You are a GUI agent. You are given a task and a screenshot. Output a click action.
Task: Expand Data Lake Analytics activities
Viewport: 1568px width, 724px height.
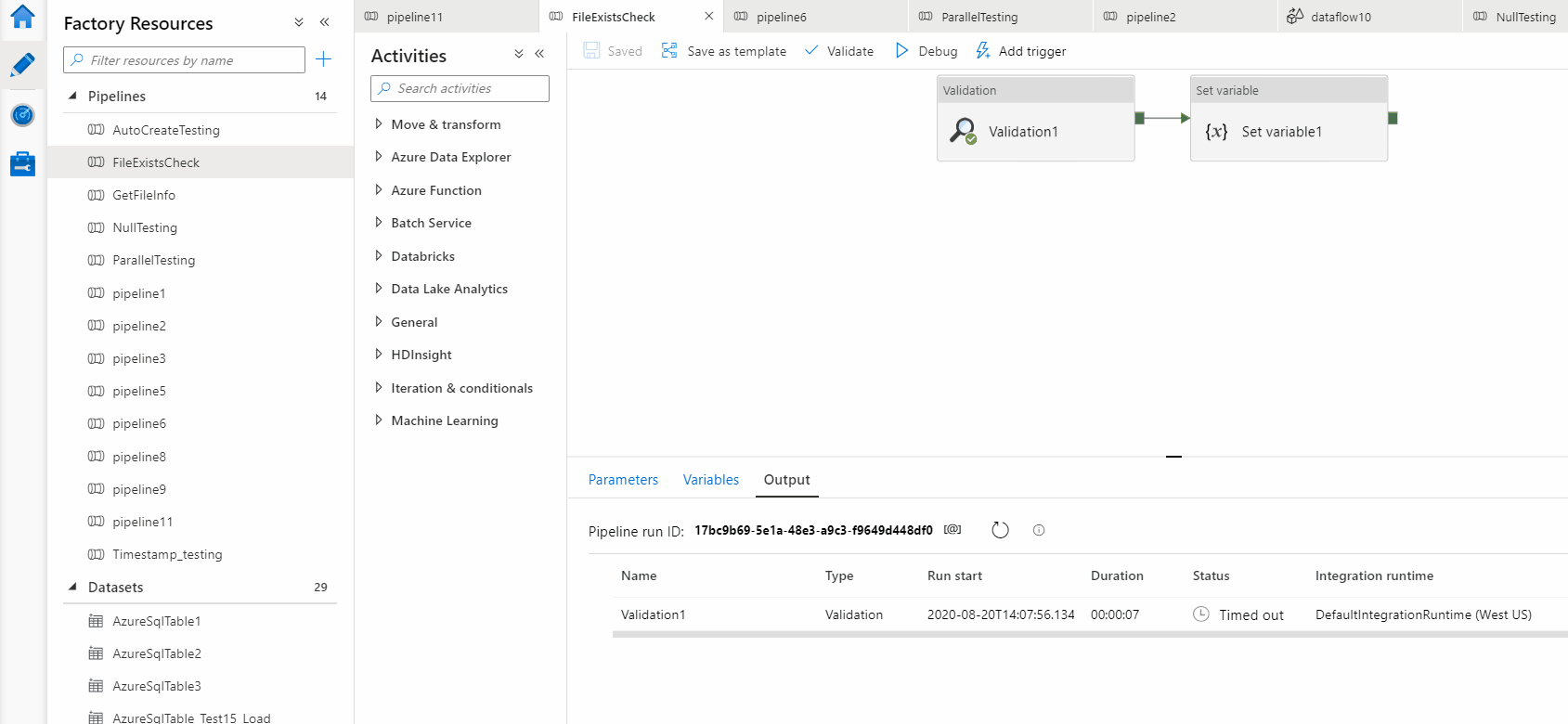pos(378,288)
